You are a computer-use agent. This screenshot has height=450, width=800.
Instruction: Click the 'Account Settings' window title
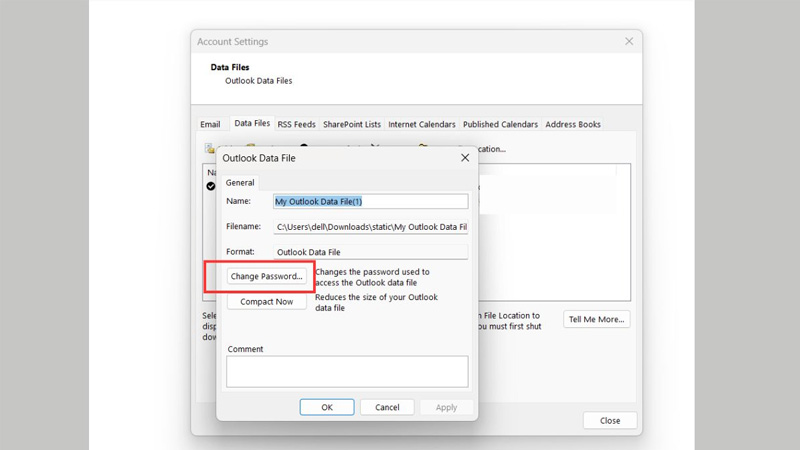click(233, 41)
